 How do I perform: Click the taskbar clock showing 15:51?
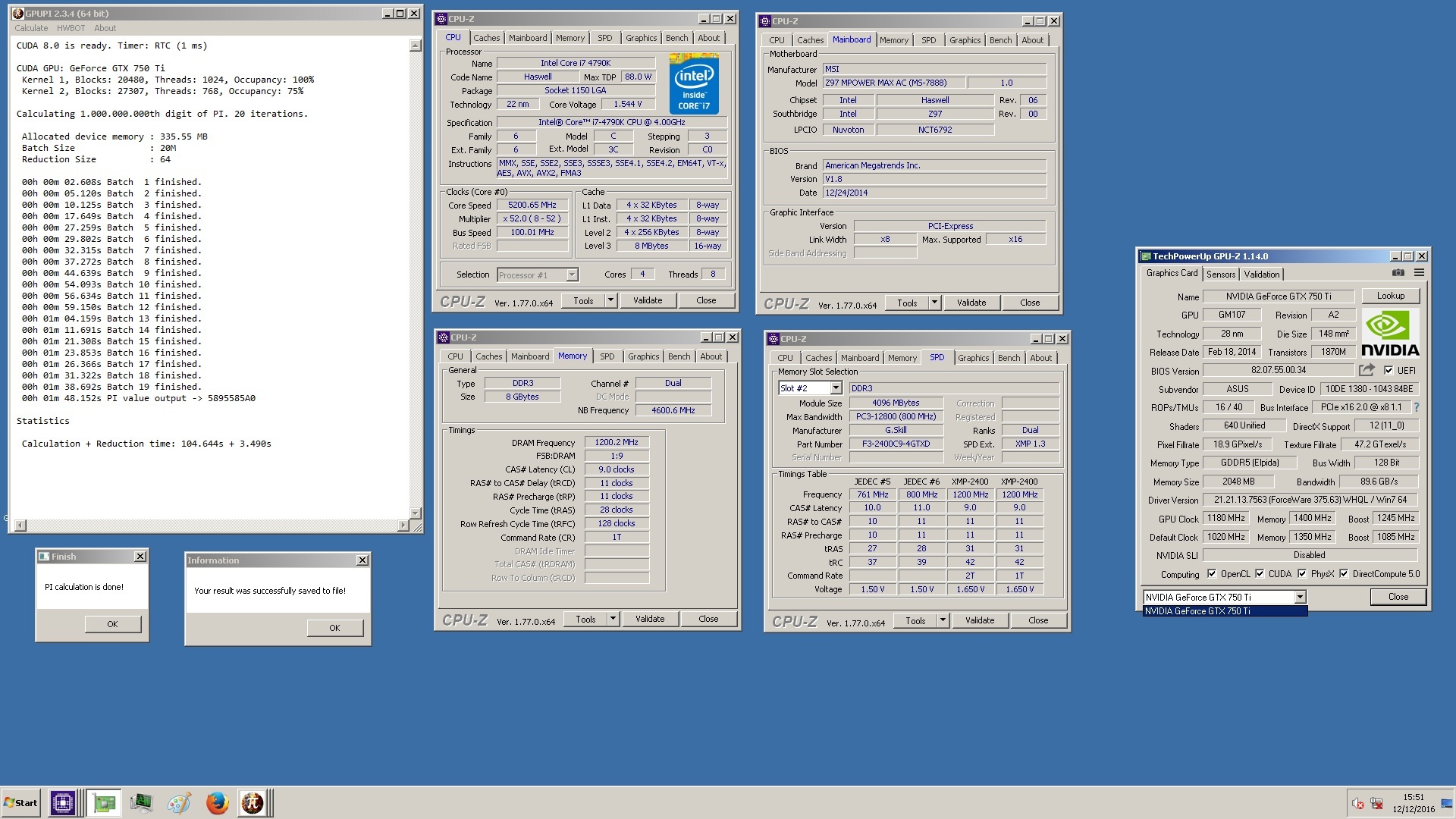coord(1413,798)
